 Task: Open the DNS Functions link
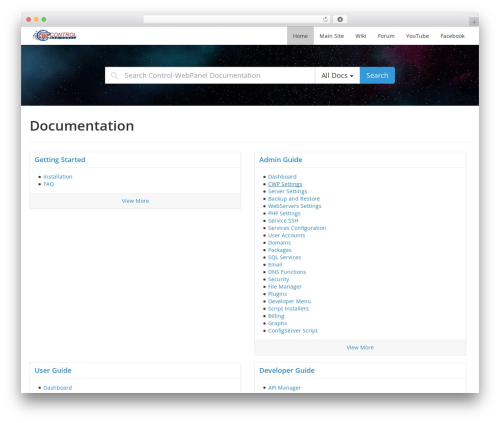(x=287, y=272)
